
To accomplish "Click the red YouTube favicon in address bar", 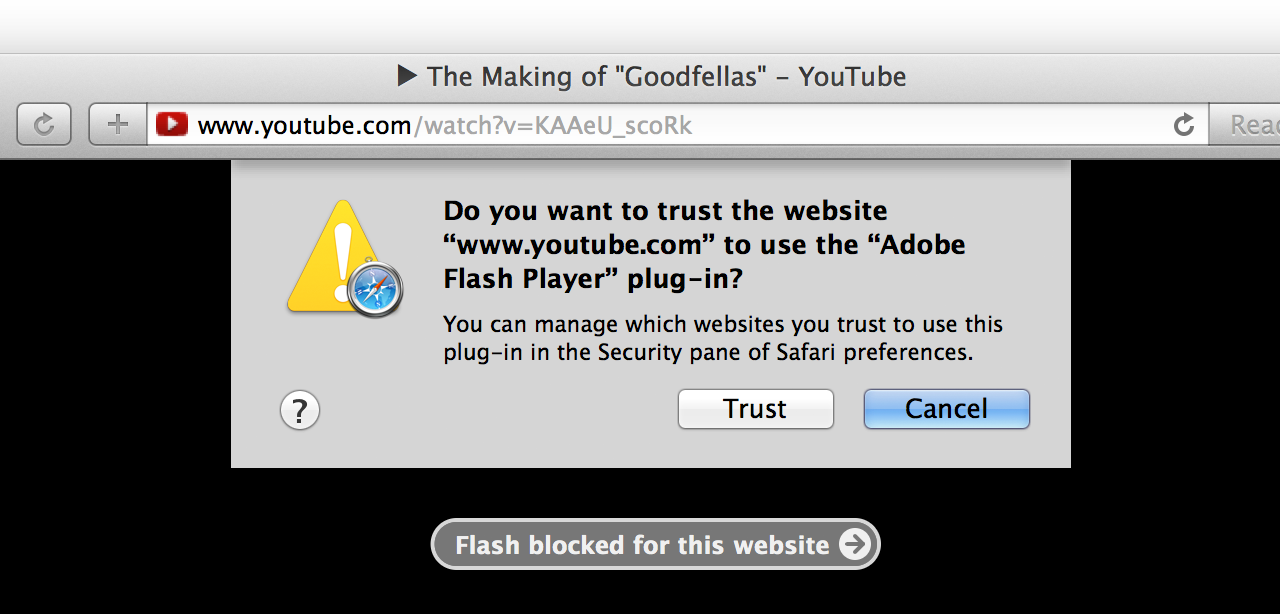I will click(x=172, y=125).
